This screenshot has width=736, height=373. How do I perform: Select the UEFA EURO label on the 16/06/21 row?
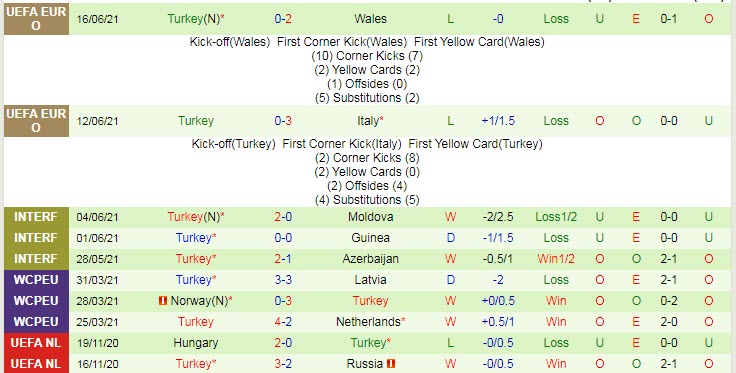click(36, 19)
